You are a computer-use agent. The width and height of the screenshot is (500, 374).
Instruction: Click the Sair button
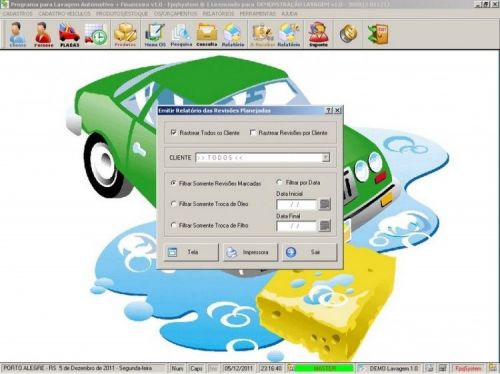pos(310,252)
